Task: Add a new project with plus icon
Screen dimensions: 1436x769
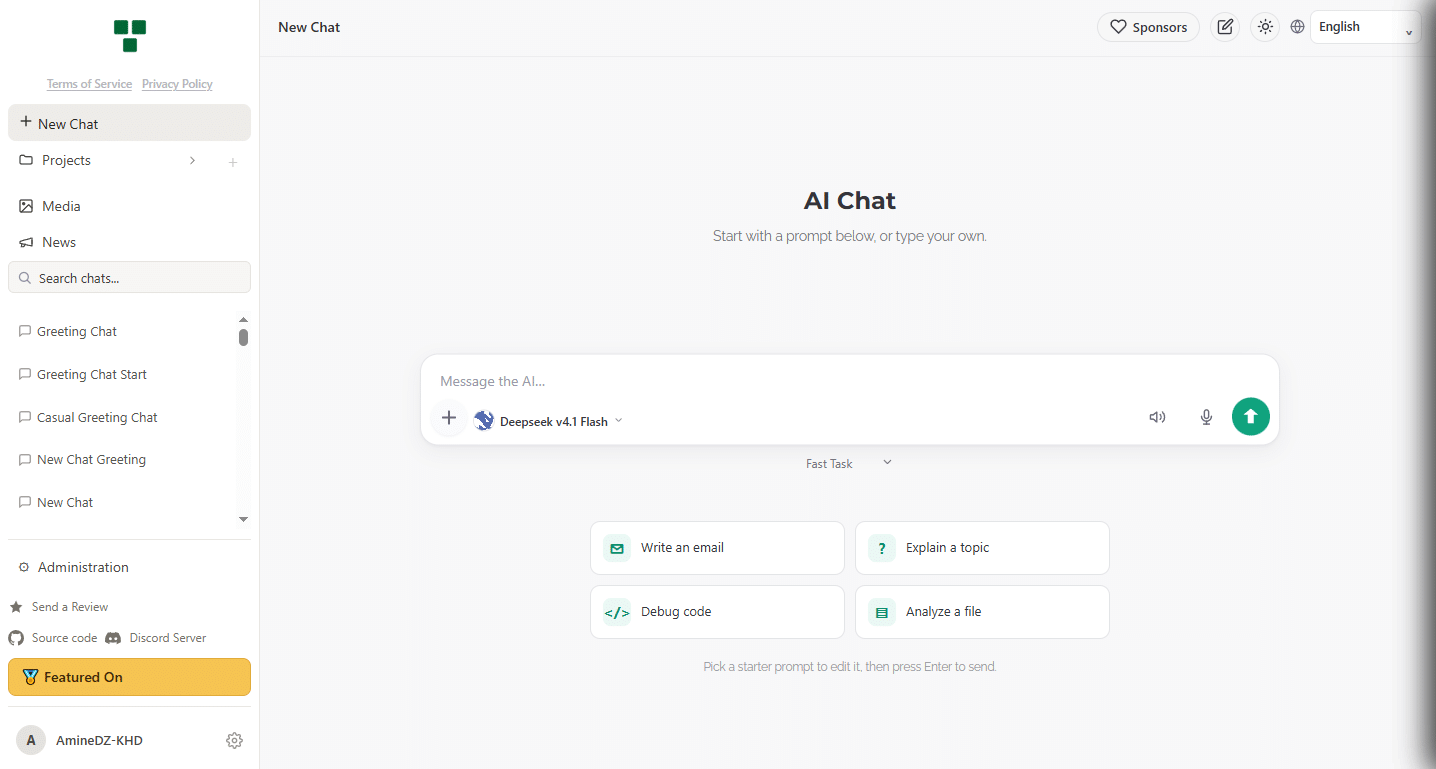Action: 233,162
